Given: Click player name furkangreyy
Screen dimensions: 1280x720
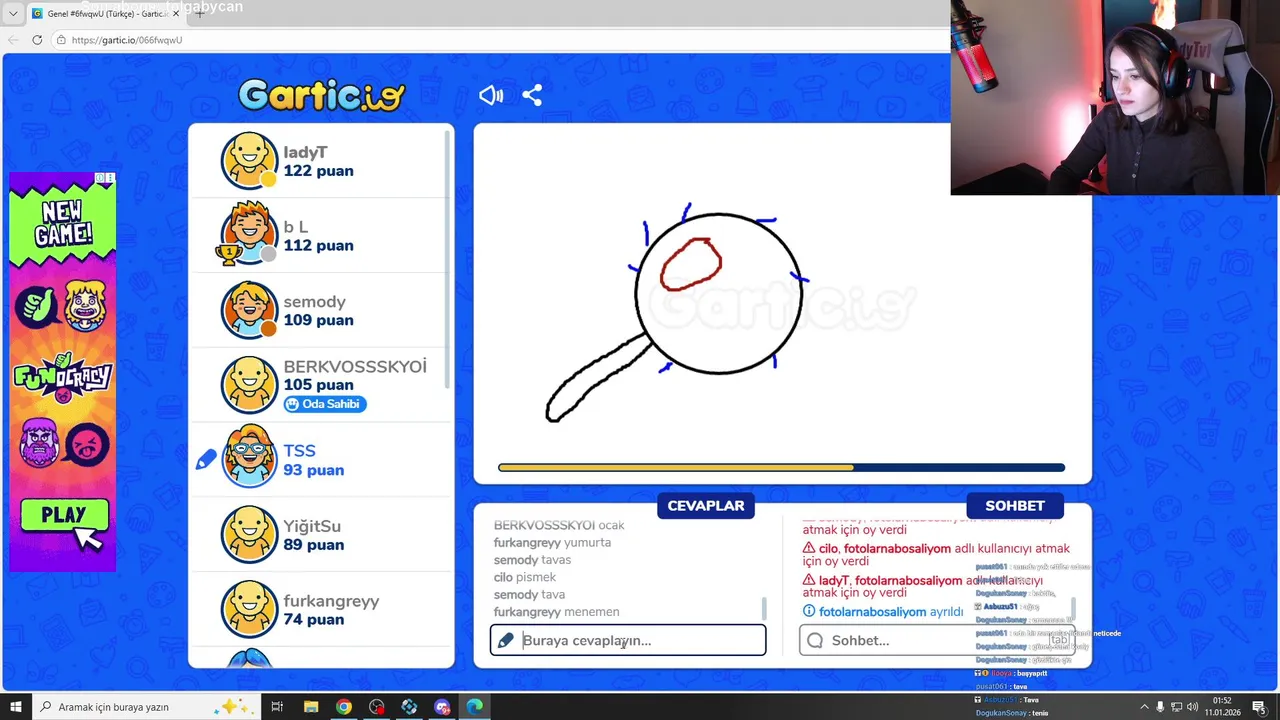Looking at the screenshot, I should tap(331, 601).
